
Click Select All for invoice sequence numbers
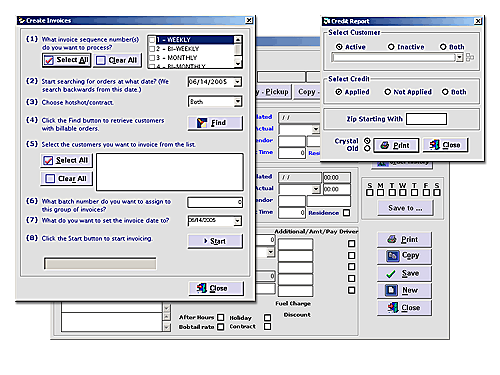pyautogui.click(x=66, y=60)
